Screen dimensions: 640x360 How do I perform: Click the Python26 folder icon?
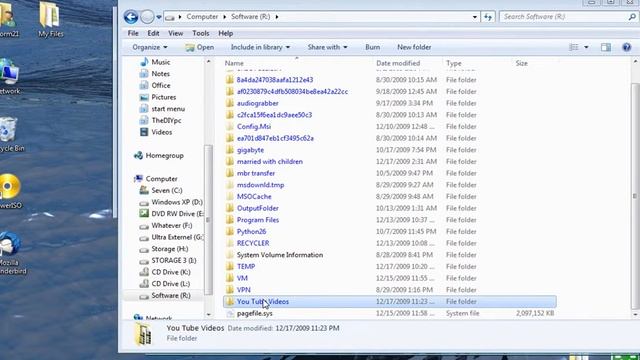[230, 231]
